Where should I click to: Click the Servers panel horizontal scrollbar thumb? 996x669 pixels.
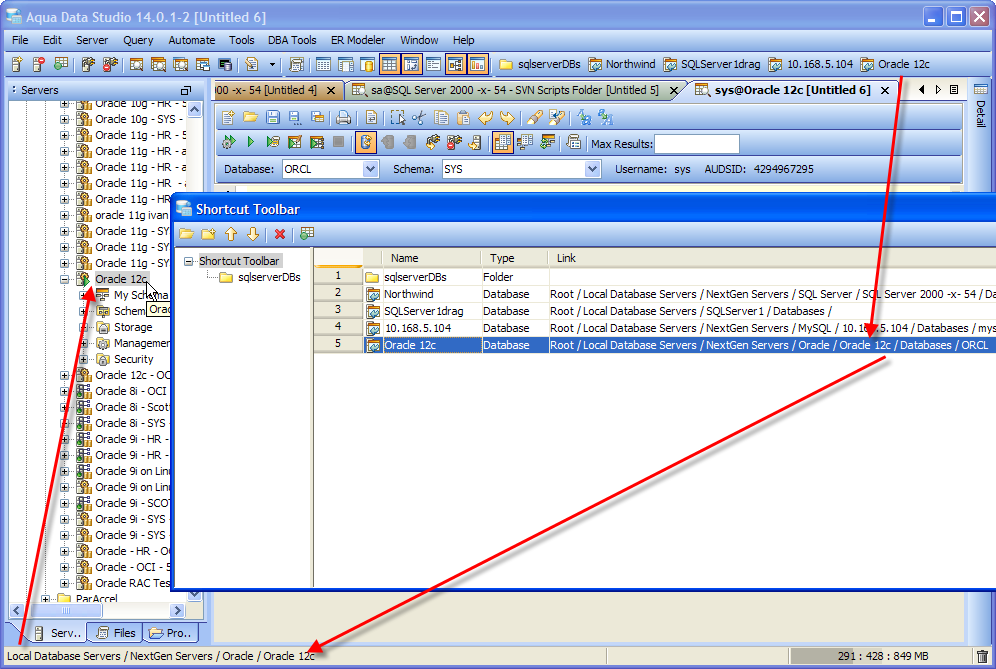[x=65, y=611]
